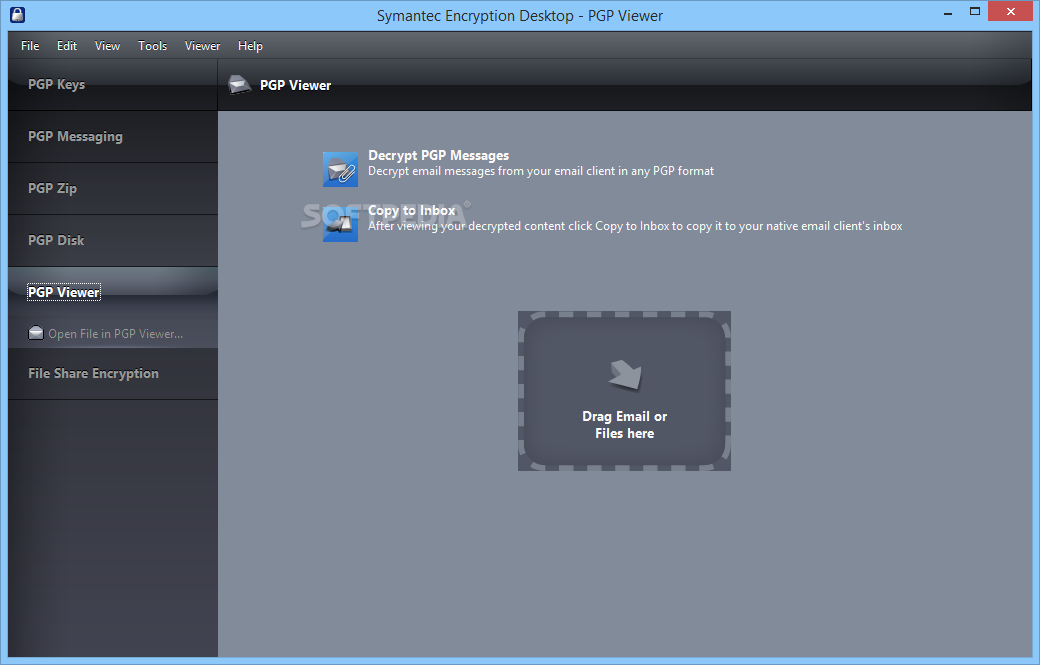Select PGP Zip in sidebar
This screenshot has height=665, width=1040.
[113, 188]
